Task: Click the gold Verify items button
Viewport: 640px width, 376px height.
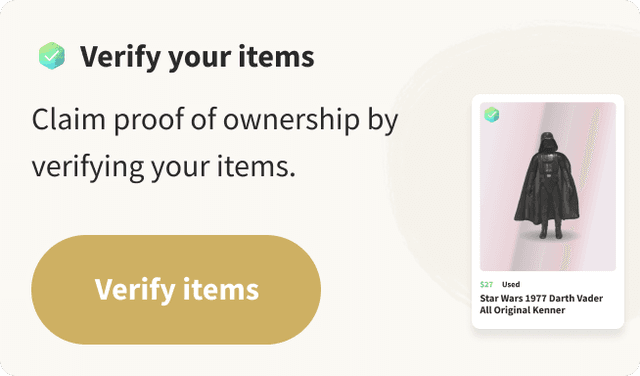Action: [x=176, y=289]
